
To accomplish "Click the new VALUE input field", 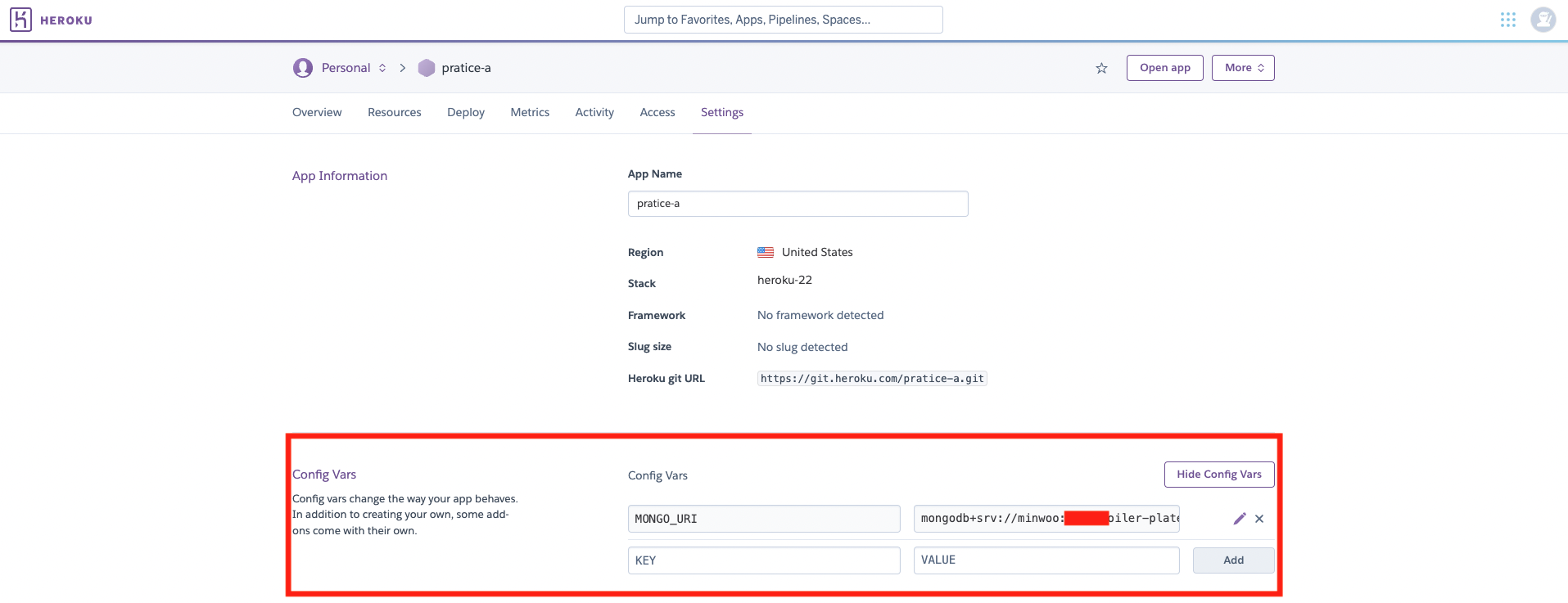I will point(1046,560).
